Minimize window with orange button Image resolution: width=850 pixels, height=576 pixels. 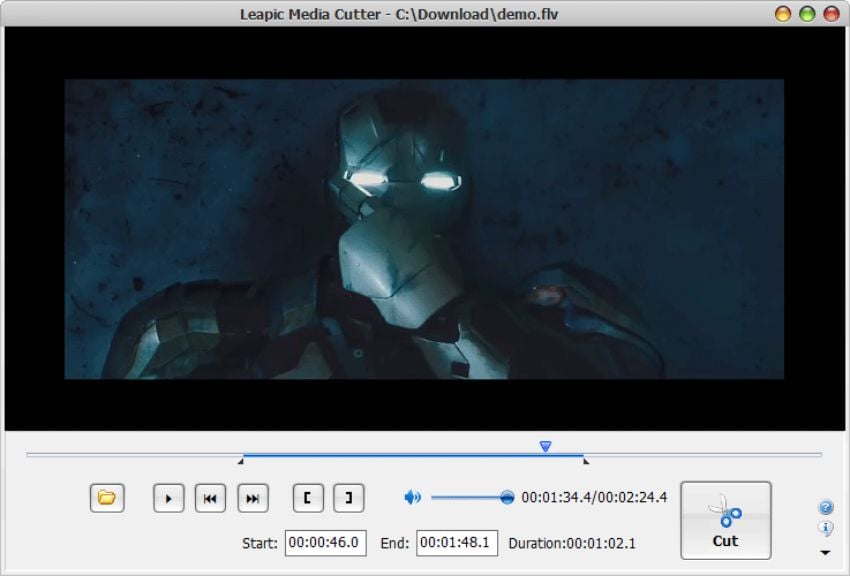(x=783, y=14)
